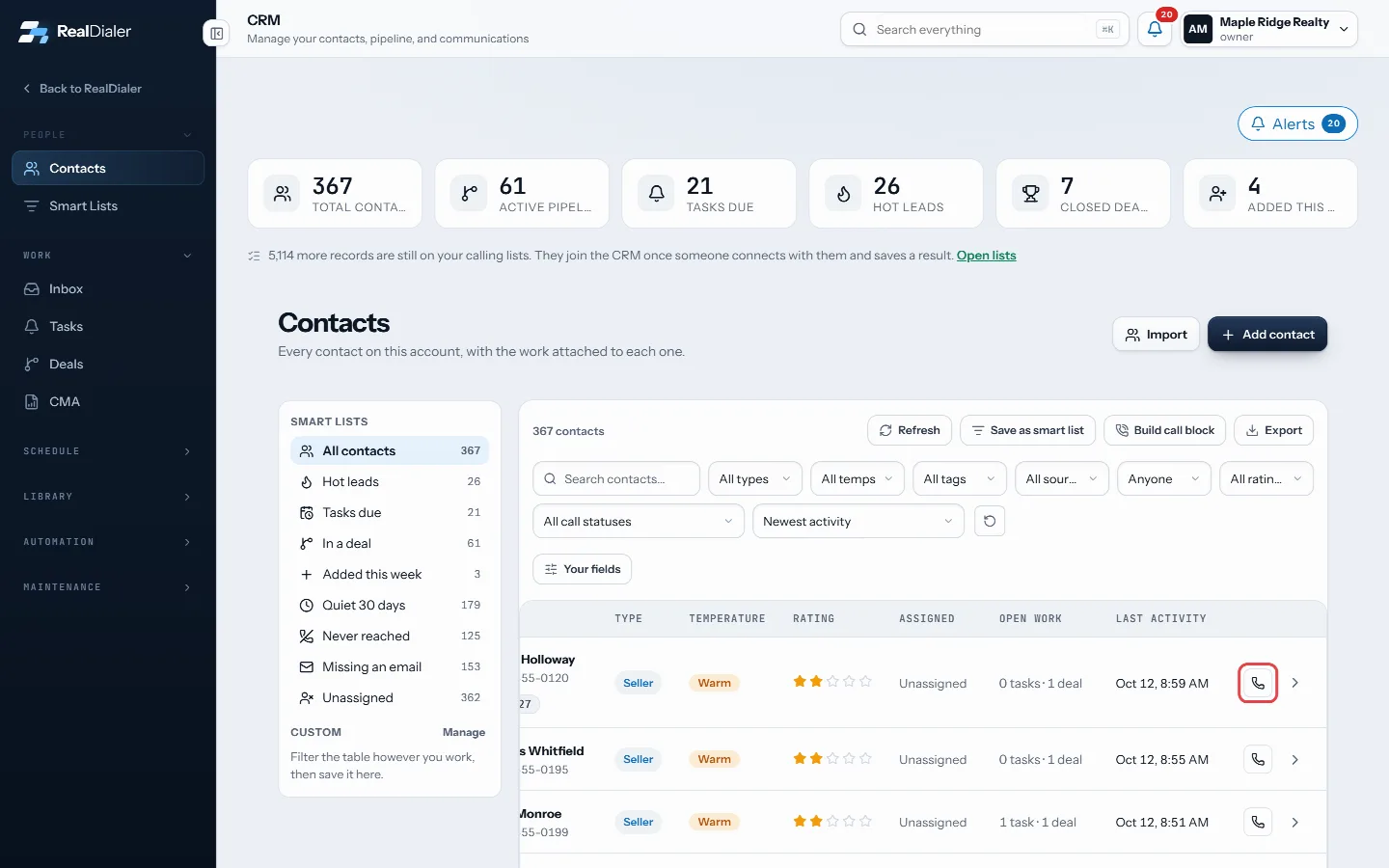
Task: Reset filters with the circular arrow icon
Action: pos(990,521)
